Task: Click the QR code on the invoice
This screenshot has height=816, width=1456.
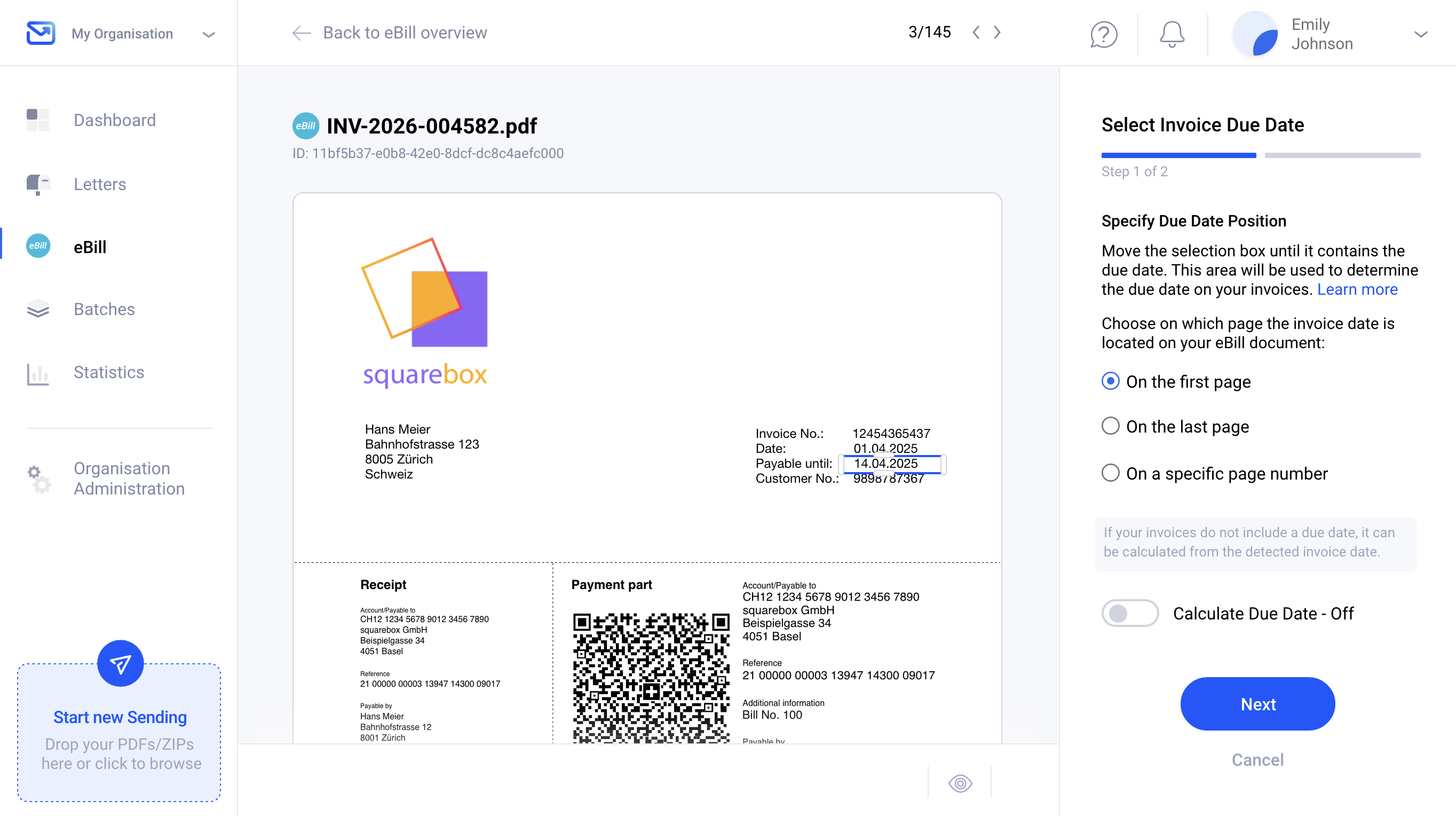Action: [x=651, y=678]
